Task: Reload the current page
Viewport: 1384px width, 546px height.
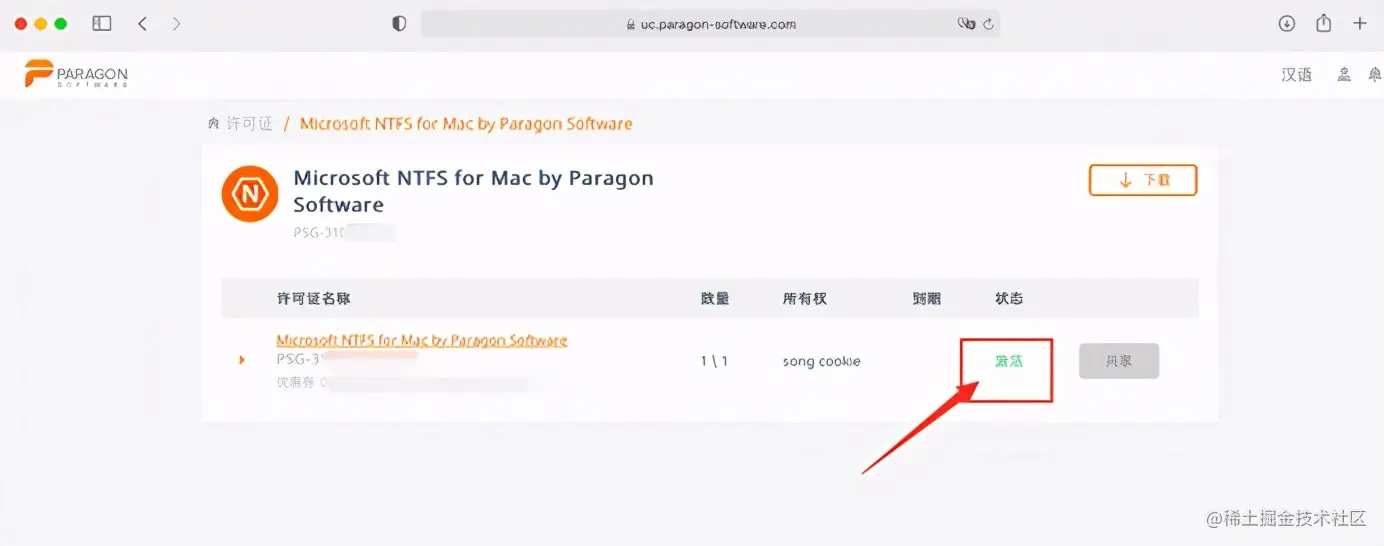Action: coord(988,24)
